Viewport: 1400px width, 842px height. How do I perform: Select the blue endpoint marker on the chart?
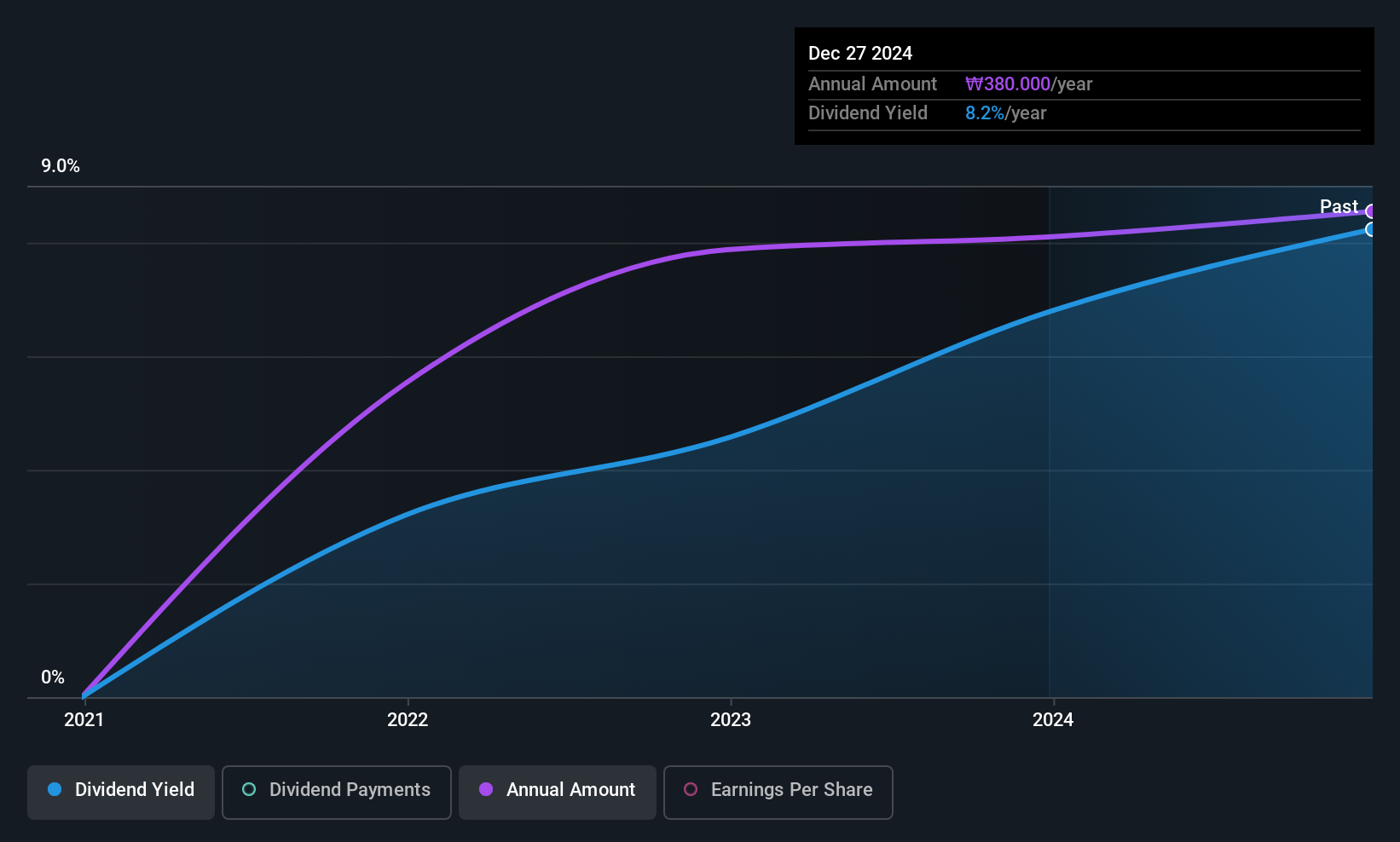[1370, 229]
